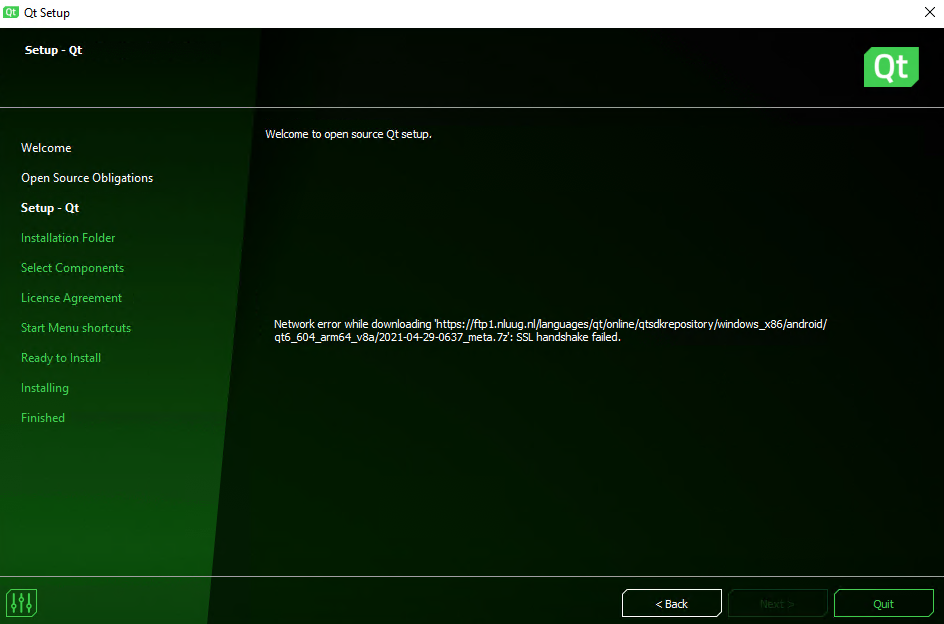The image size is (944, 624).
Task: Click the SSL handshake failed error message
Action: point(550,331)
